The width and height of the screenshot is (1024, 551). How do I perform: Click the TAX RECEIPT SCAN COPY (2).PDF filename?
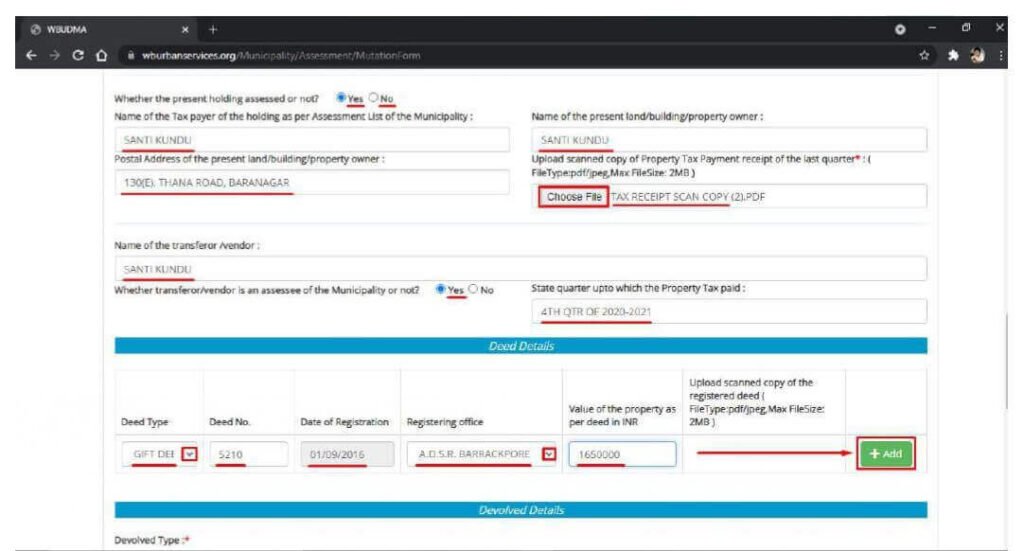pyautogui.click(x=688, y=197)
